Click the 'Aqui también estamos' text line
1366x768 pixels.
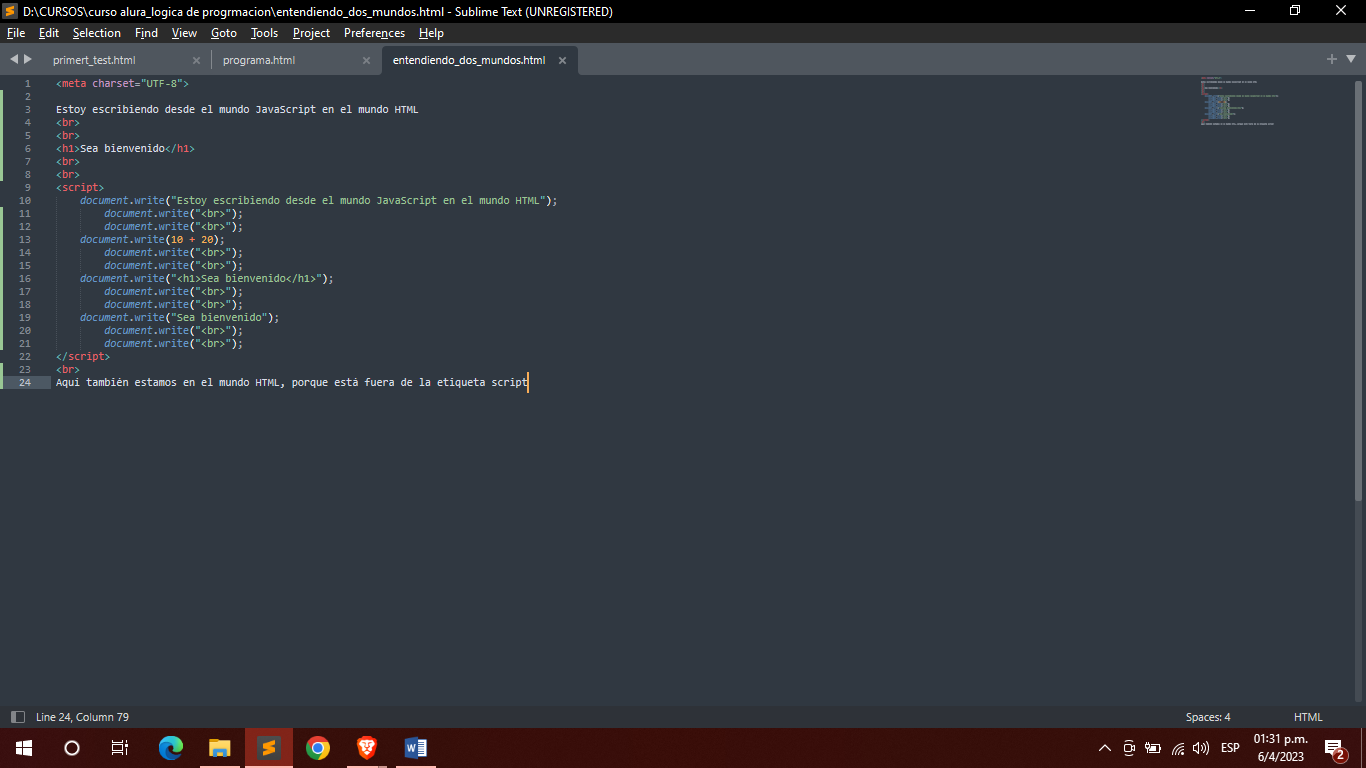(292, 382)
